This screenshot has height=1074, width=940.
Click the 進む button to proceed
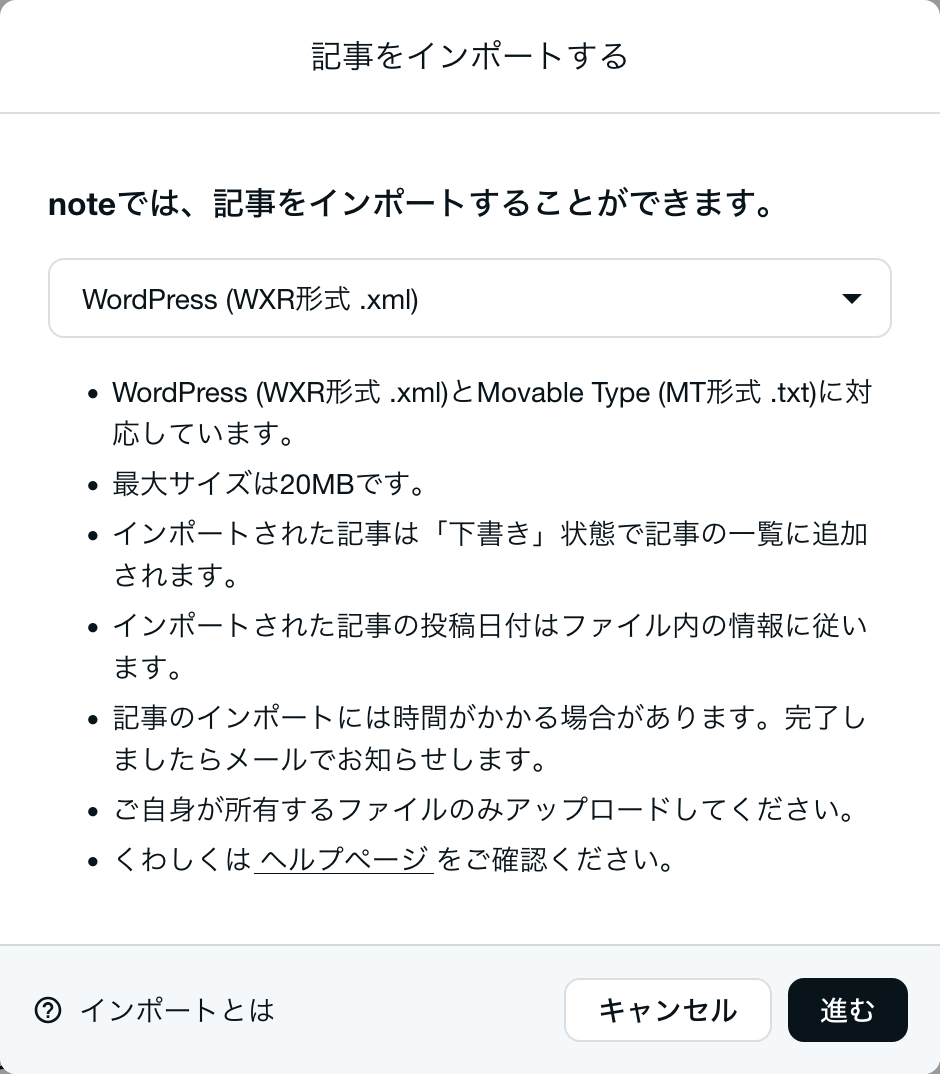pyautogui.click(x=848, y=1010)
